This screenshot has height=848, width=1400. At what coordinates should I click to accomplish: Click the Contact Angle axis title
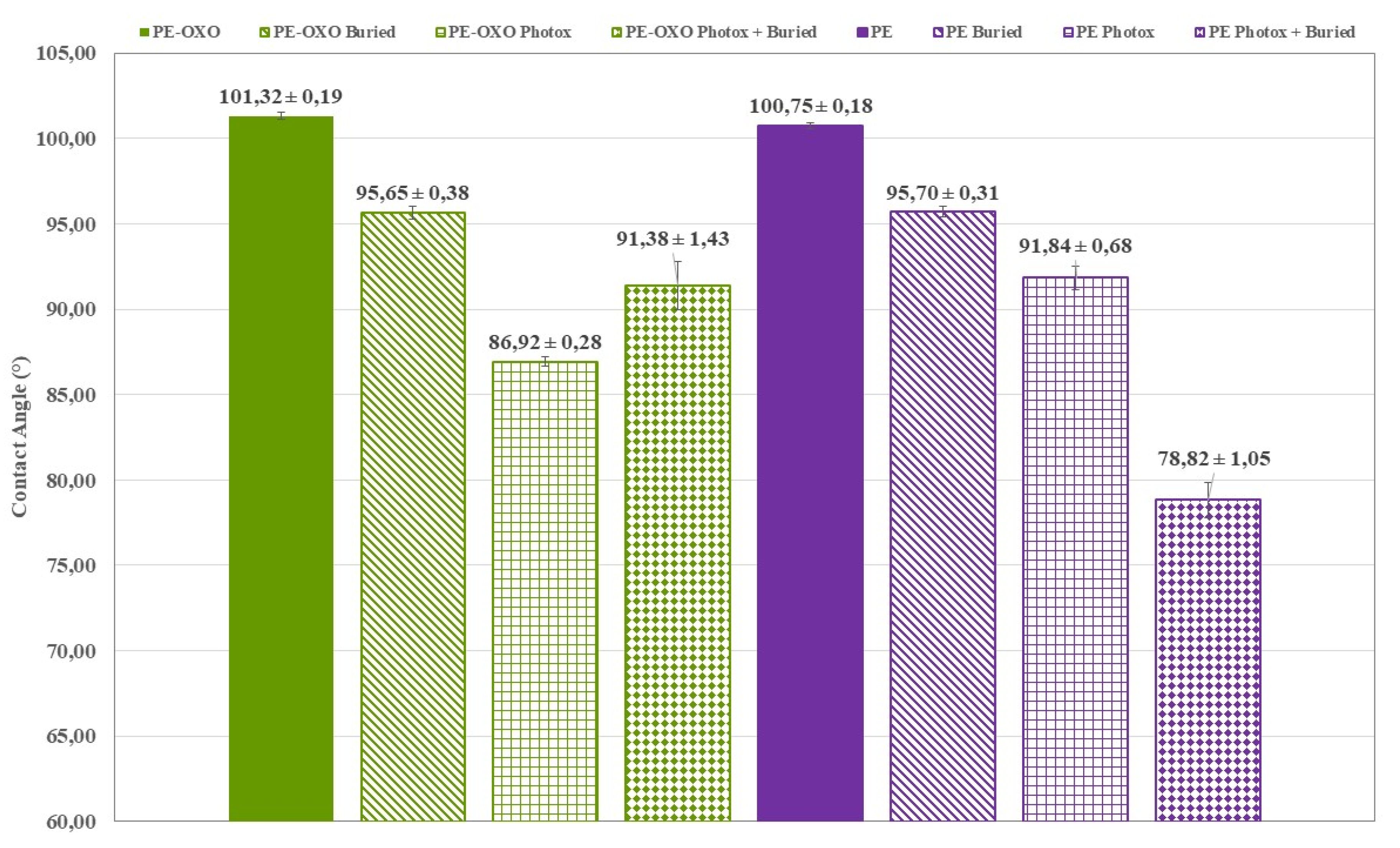point(19,437)
